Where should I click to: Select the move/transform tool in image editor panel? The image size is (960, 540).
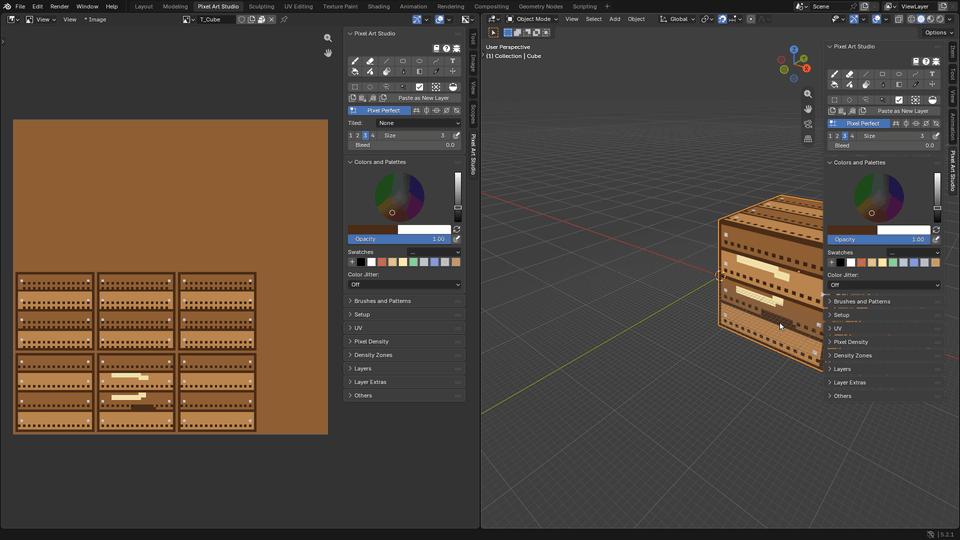click(x=452, y=72)
